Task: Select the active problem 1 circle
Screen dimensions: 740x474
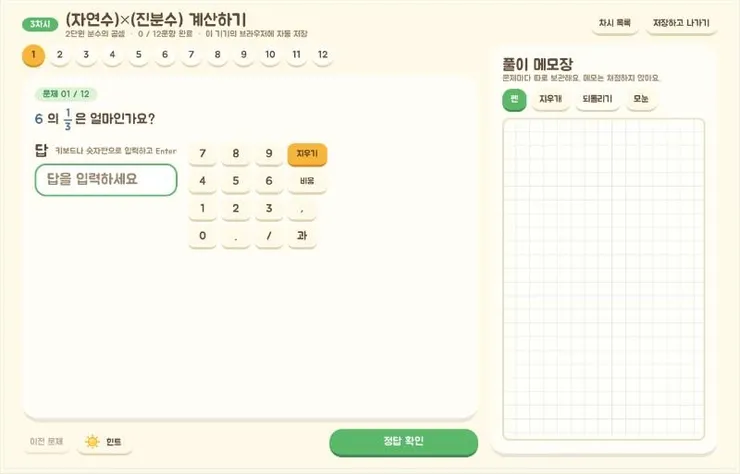Action: click(34, 55)
